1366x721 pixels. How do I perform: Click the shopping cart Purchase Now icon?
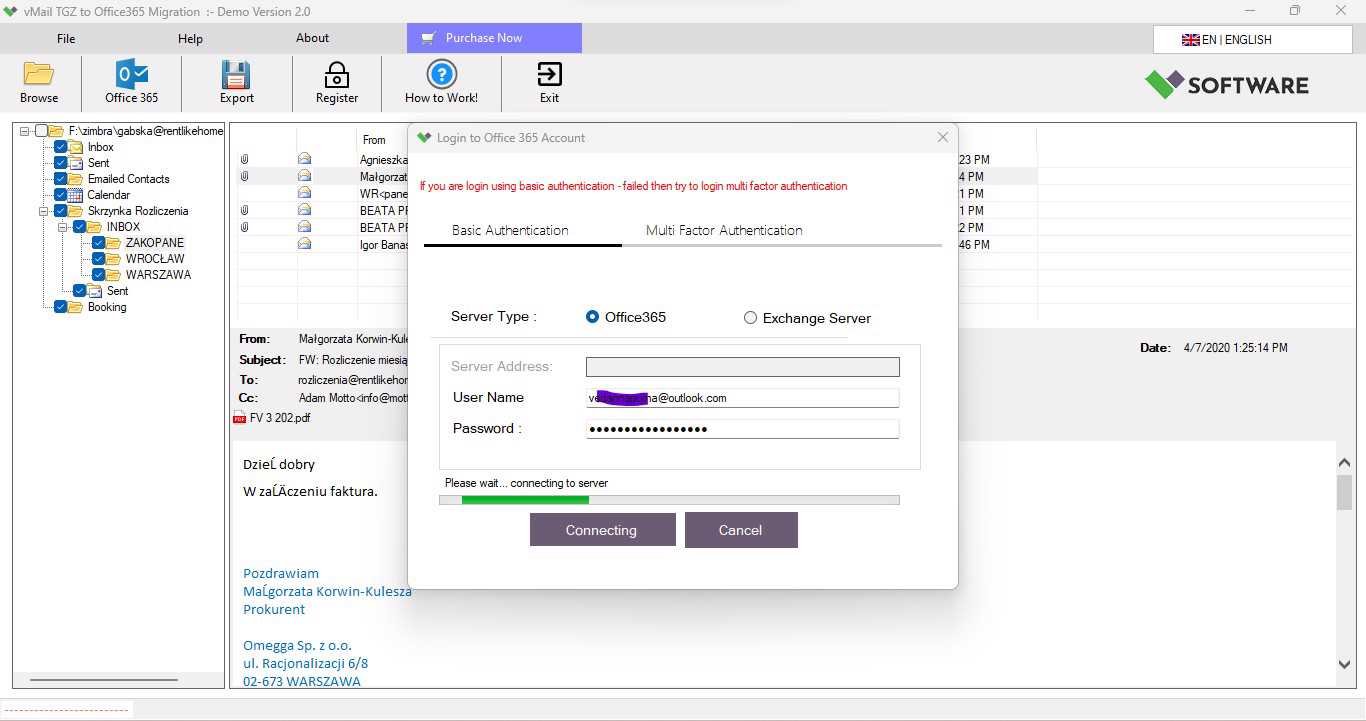pyautogui.click(x=428, y=38)
